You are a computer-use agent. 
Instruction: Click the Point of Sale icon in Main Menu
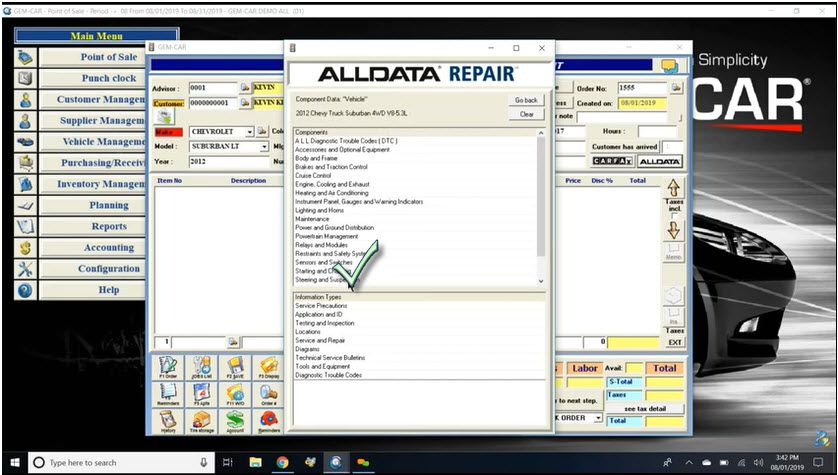[25, 57]
